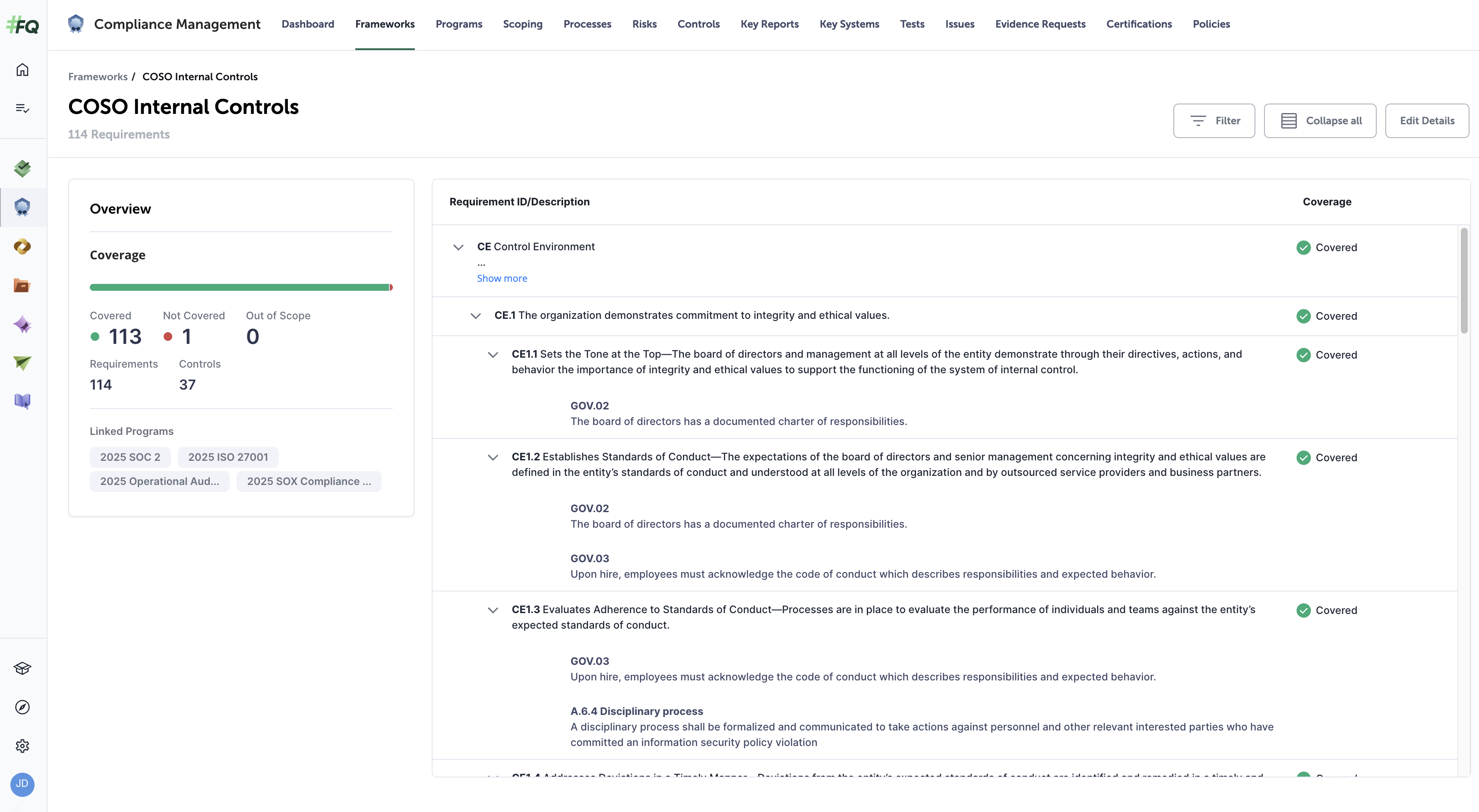Open the green layers stack icon in sidebar
This screenshot has width=1479, height=812.
click(x=22, y=168)
